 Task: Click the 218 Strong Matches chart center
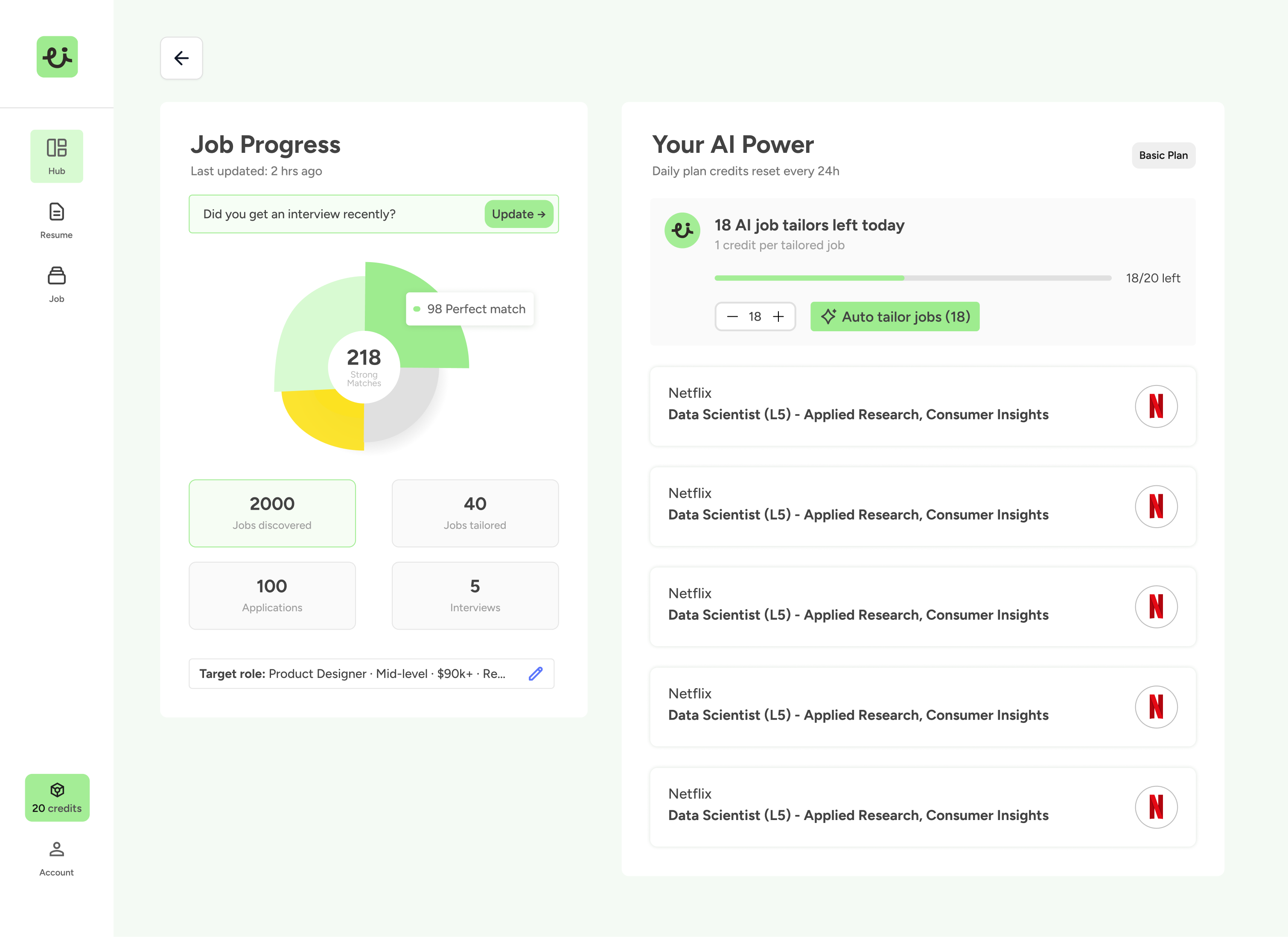364,367
